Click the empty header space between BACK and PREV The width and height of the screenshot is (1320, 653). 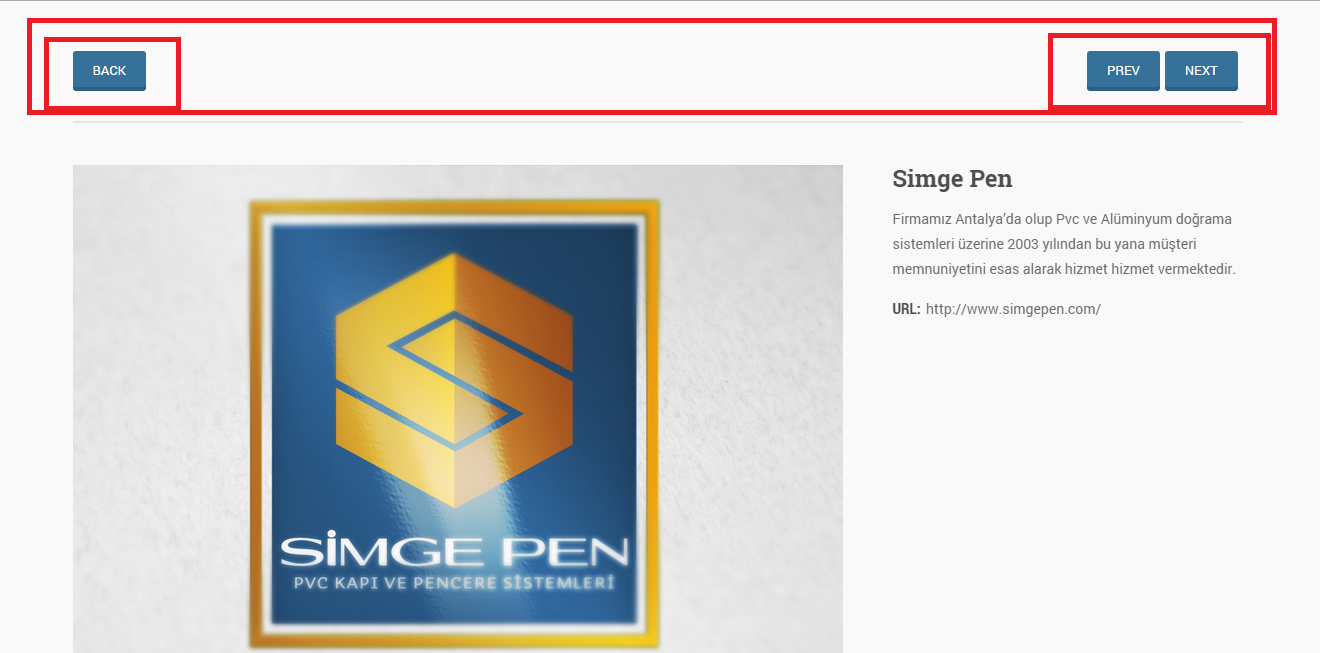616,71
